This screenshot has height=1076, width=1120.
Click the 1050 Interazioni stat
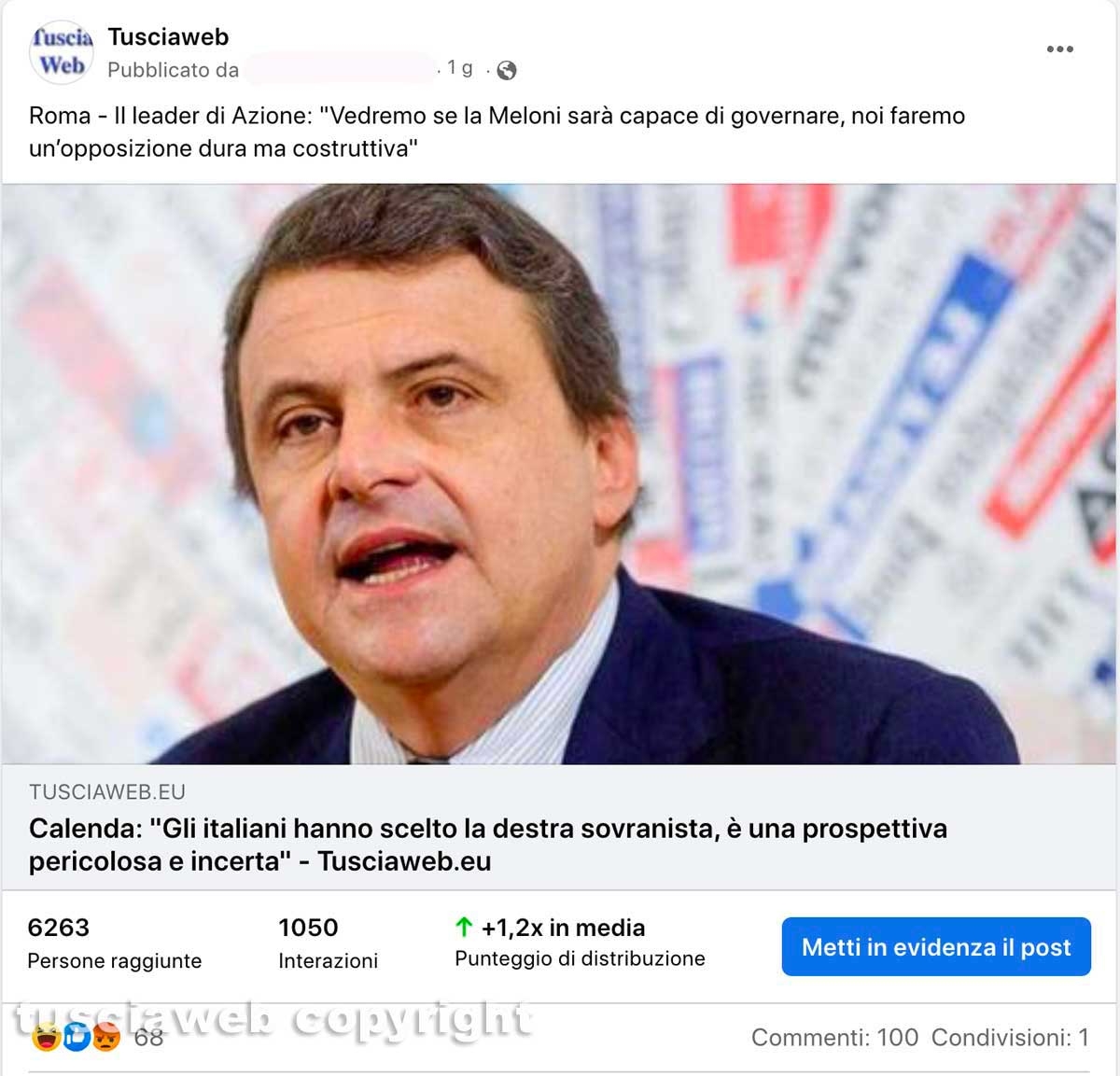click(x=328, y=943)
